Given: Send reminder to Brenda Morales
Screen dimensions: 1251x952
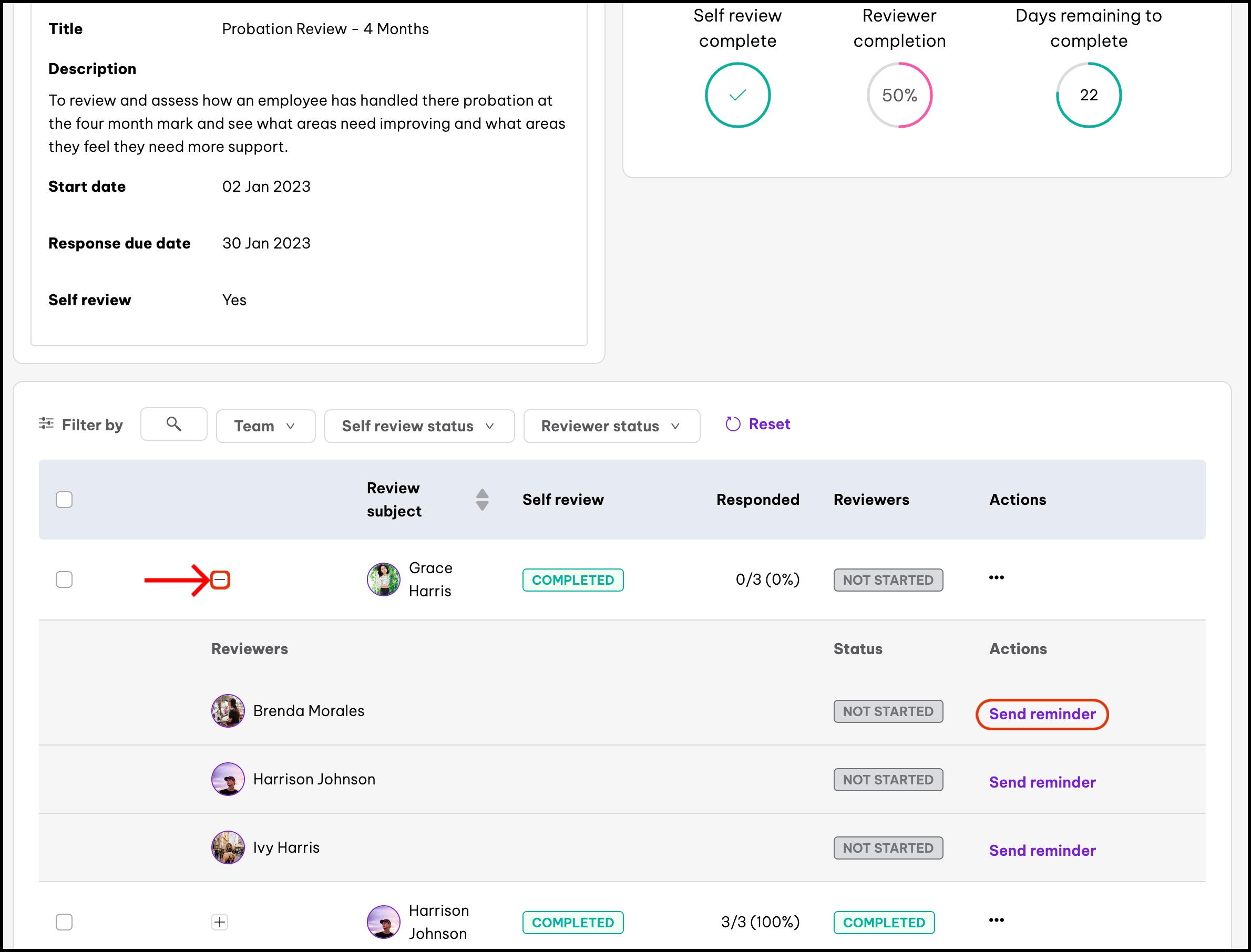Looking at the screenshot, I should pyautogui.click(x=1042, y=714).
